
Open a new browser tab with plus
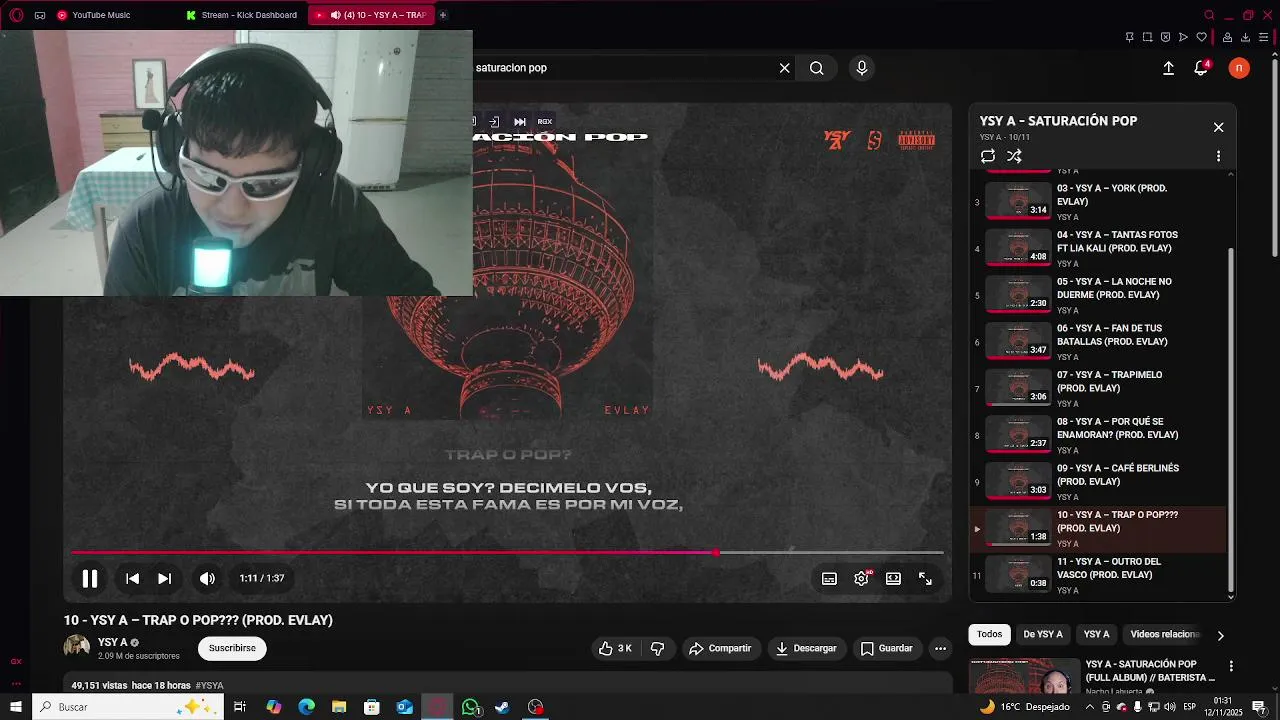coord(443,15)
